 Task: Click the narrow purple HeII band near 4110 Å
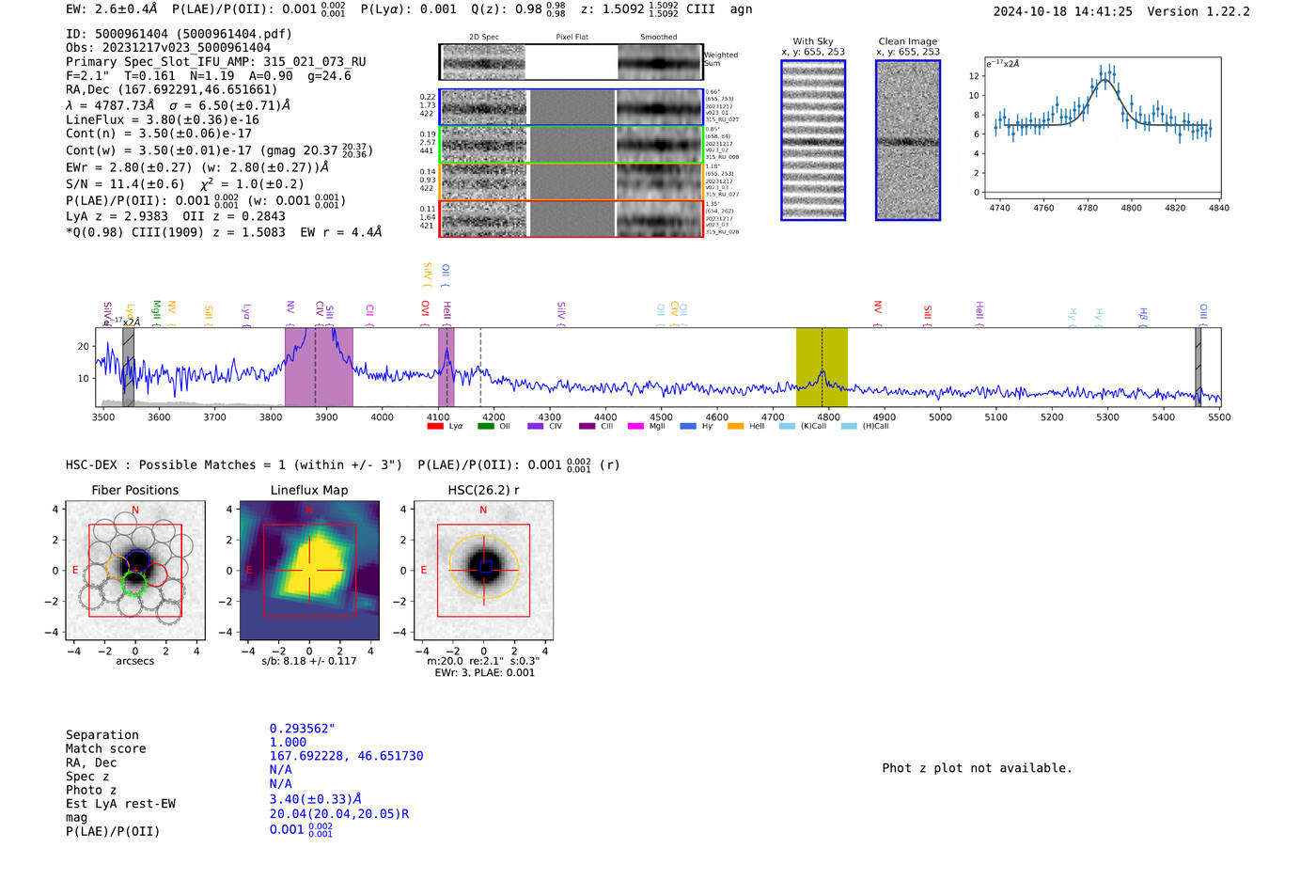click(446, 368)
